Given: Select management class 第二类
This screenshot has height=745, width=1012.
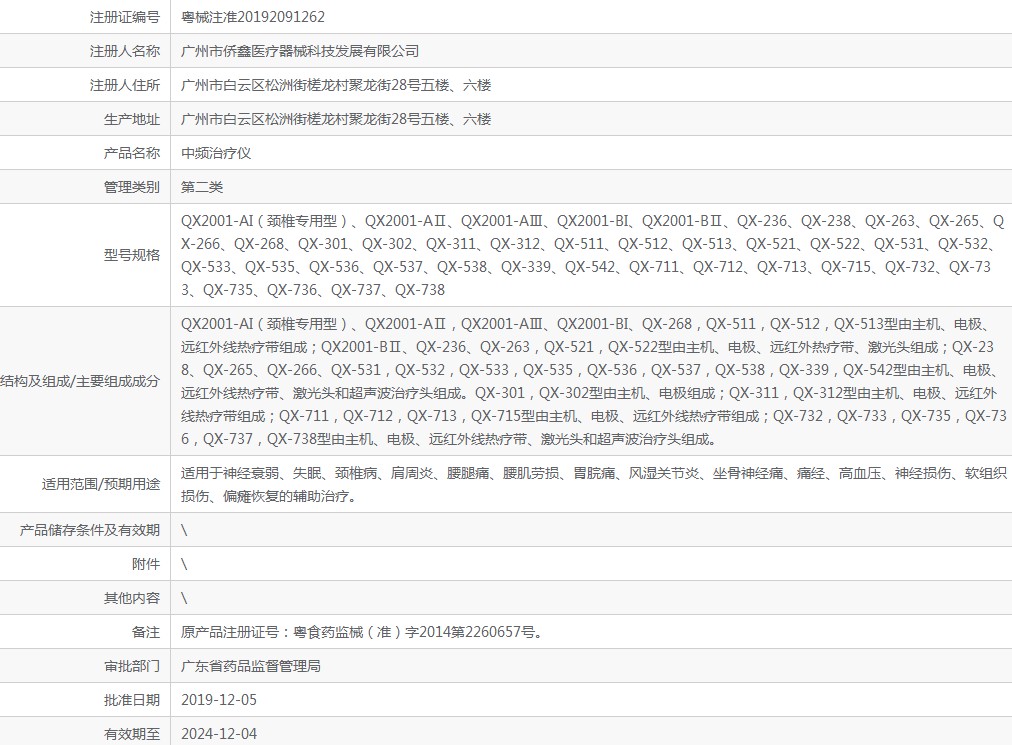Looking at the screenshot, I should (x=202, y=187).
